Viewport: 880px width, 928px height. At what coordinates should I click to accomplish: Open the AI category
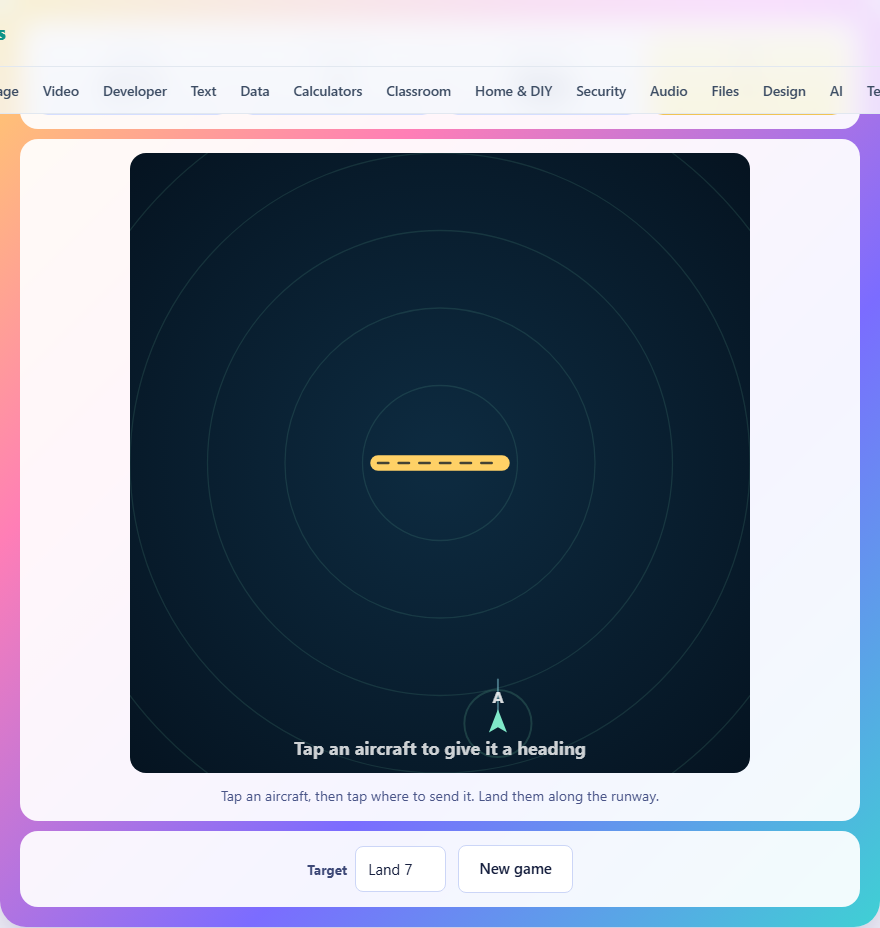(x=836, y=91)
